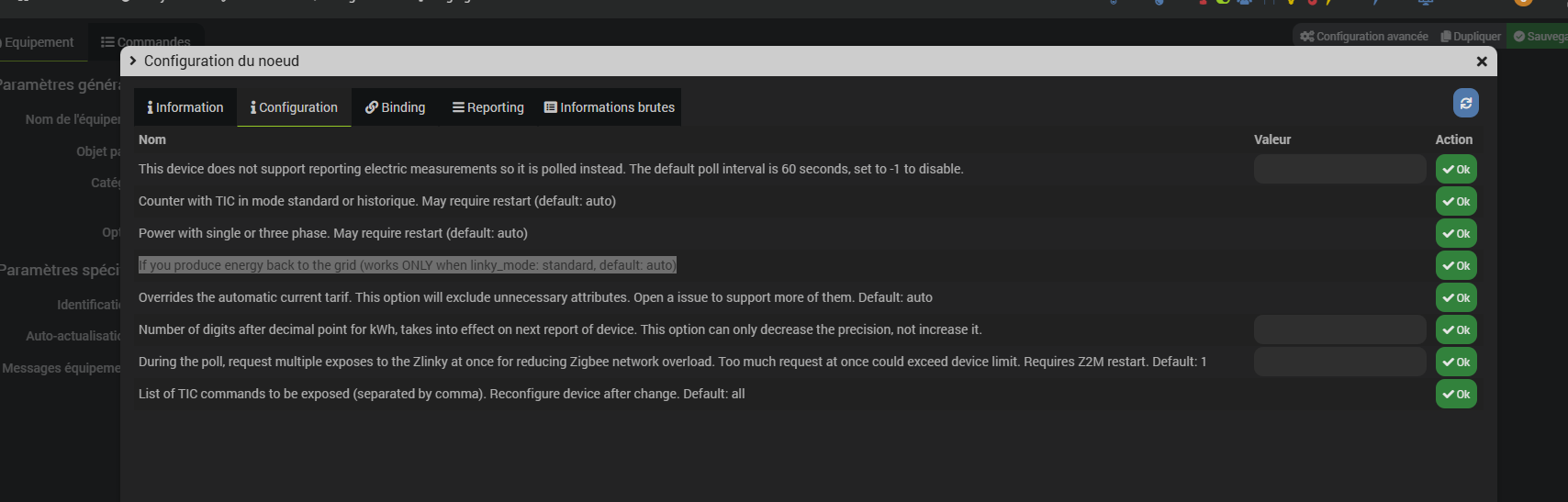Open the Information tab
The height and width of the screenshot is (502, 1568).
tap(185, 107)
